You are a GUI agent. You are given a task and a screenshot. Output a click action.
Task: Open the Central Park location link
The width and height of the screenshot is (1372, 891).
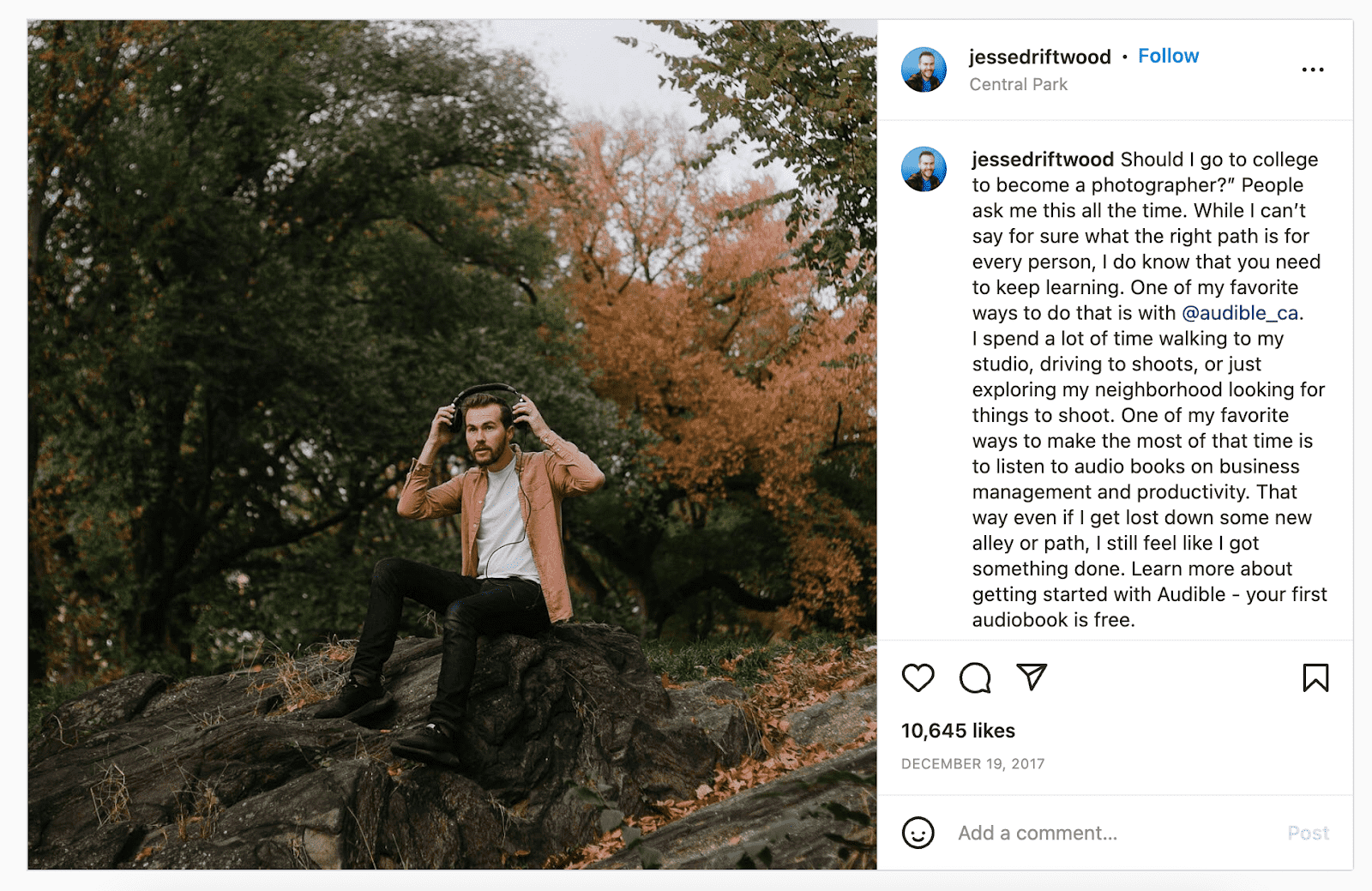[x=1018, y=84]
